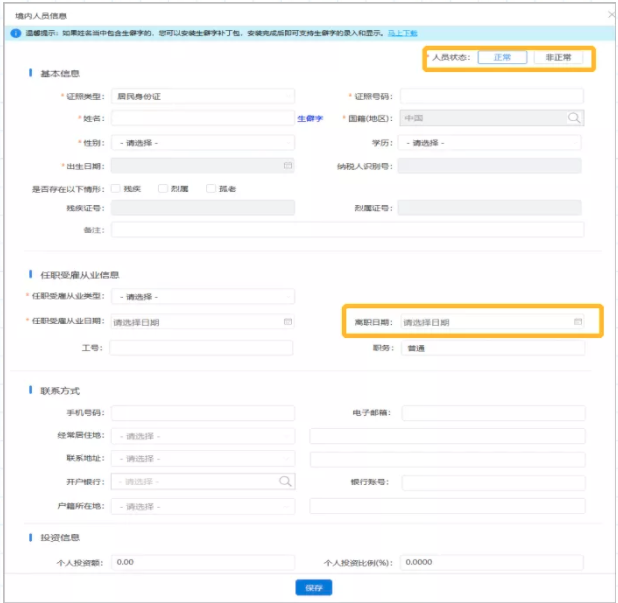The width and height of the screenshot is (618, 603).
Task: Switch 人员状态 to 非正常
Action: pyautogui.click(x=558, y=58)
